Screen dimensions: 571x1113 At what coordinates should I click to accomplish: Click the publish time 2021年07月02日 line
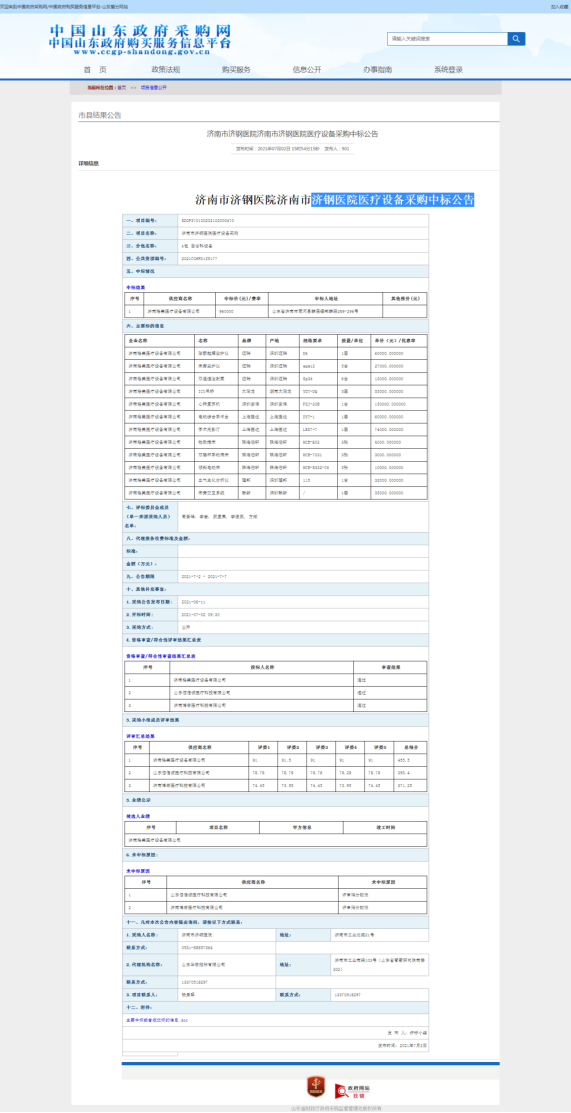coord(279,149)
